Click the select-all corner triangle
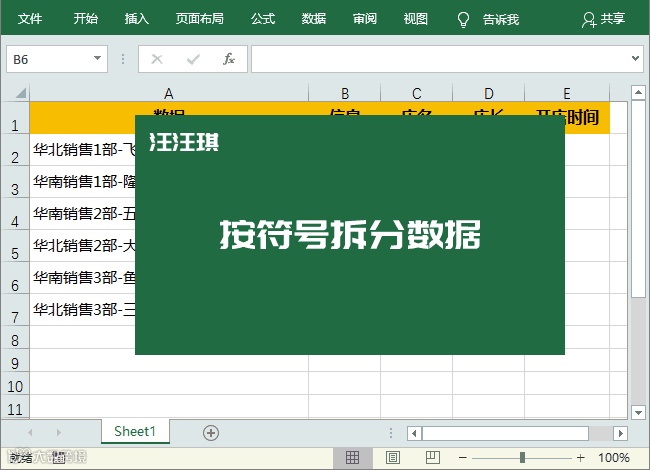This screenshot has width=650, height=470. coord(21,93)
